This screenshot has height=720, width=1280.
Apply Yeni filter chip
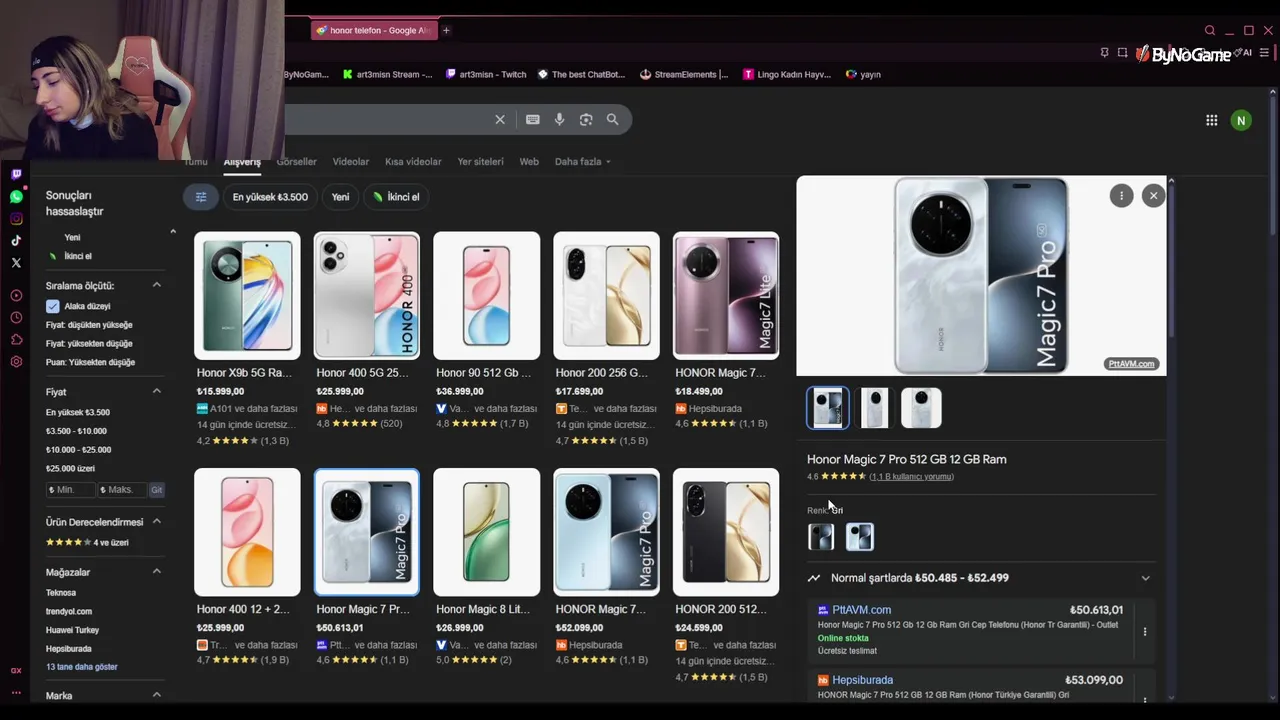340,197
